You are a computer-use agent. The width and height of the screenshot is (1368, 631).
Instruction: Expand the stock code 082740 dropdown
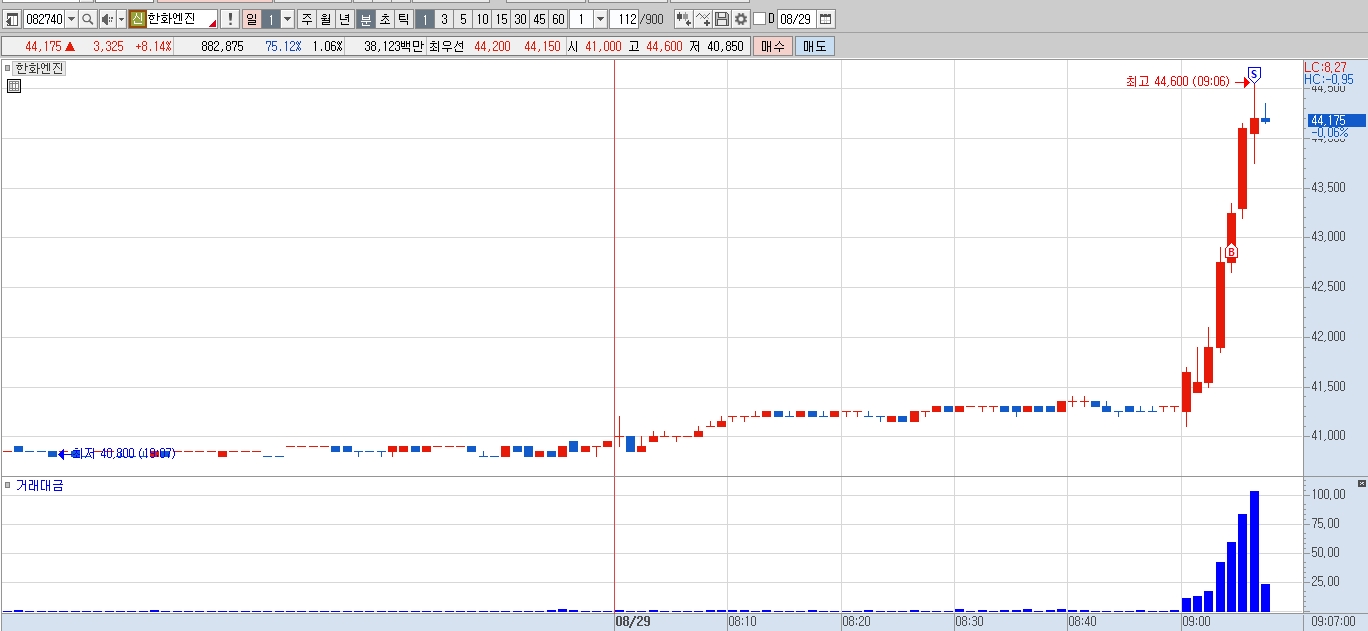(71, 19)
